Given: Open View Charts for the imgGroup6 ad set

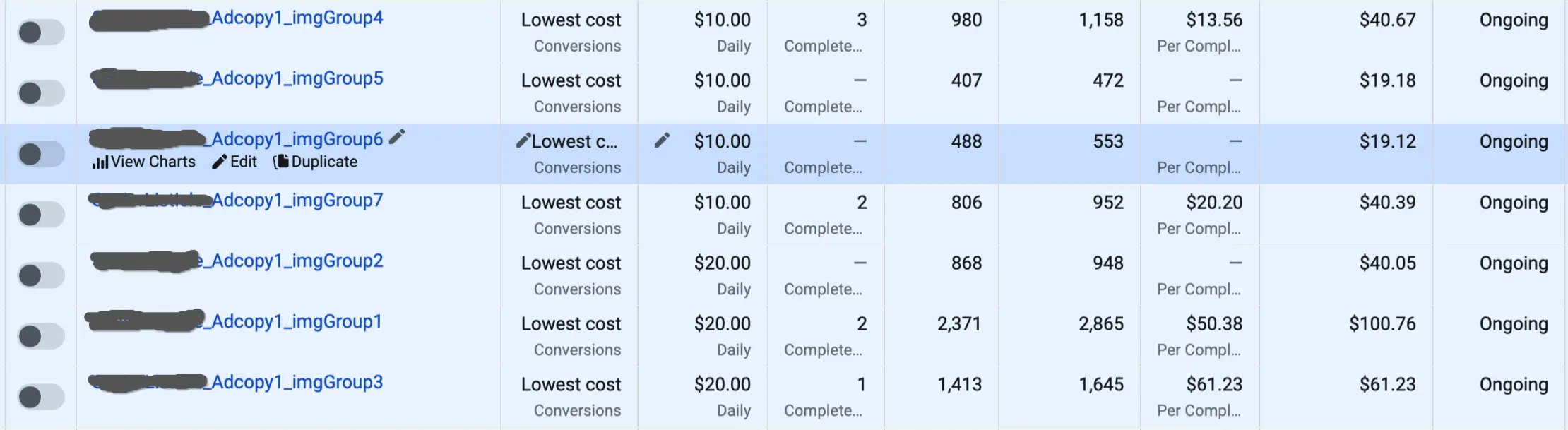Looking at the screenshot, I should click(144, 162).
